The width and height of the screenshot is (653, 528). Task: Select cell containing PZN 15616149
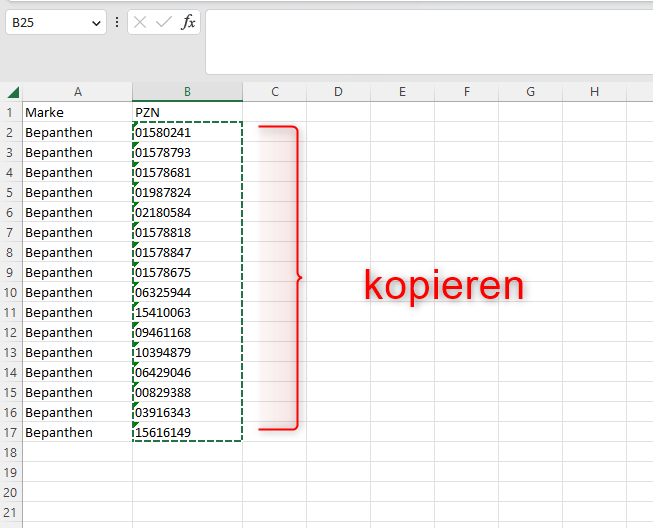click(187, 433)
